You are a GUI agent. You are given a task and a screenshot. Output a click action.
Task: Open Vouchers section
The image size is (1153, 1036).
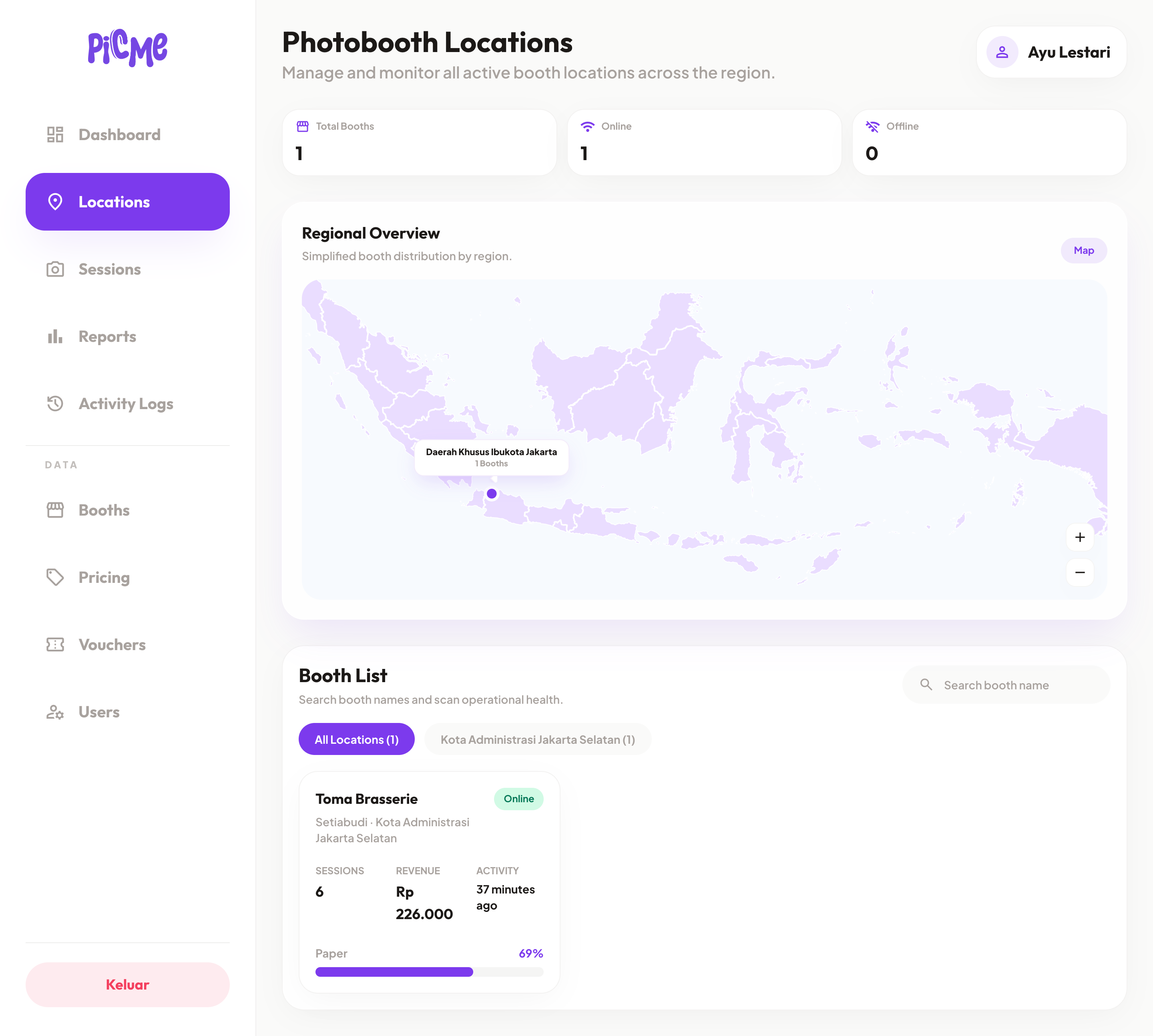pos(128,644)
